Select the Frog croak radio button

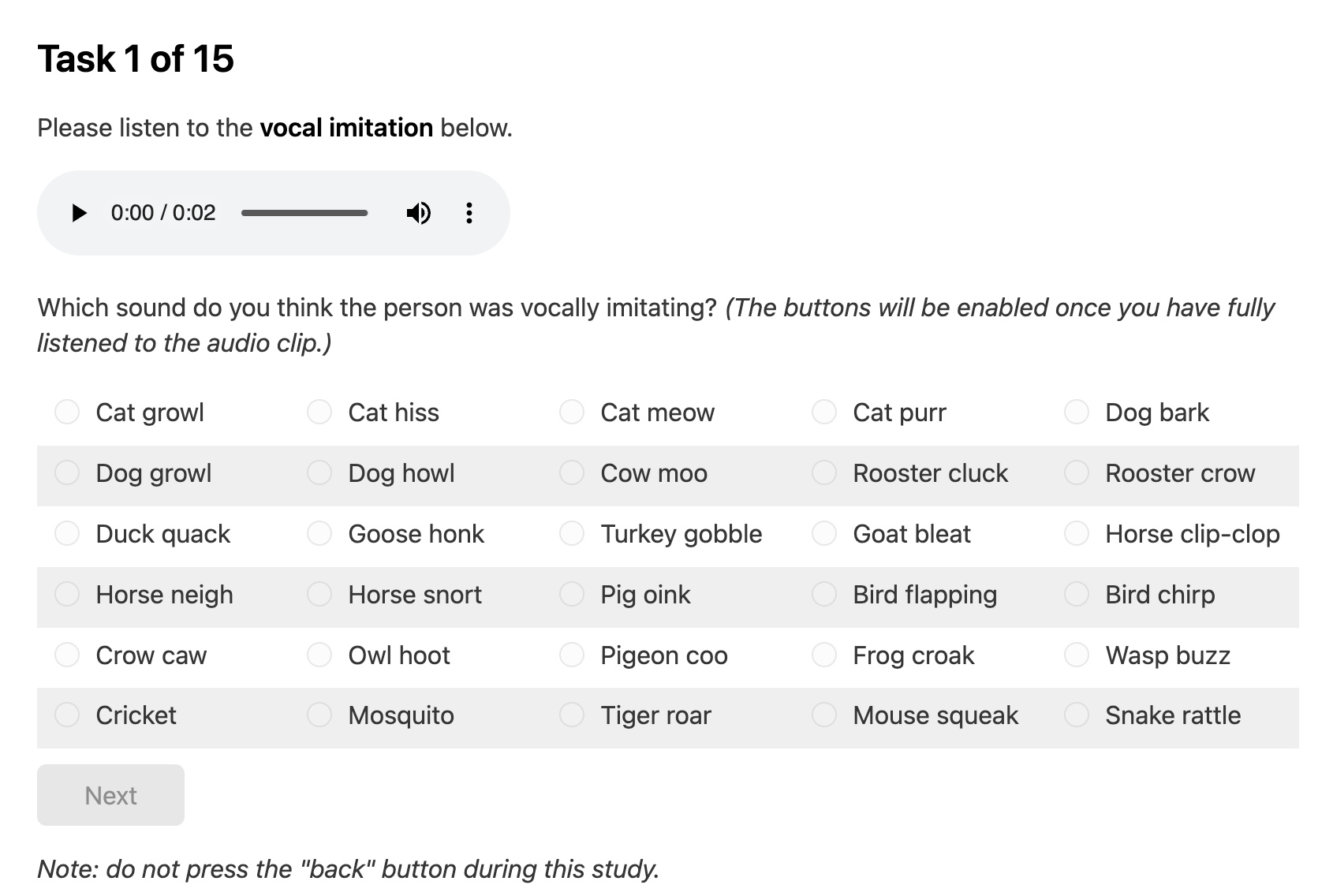[824, 655]
